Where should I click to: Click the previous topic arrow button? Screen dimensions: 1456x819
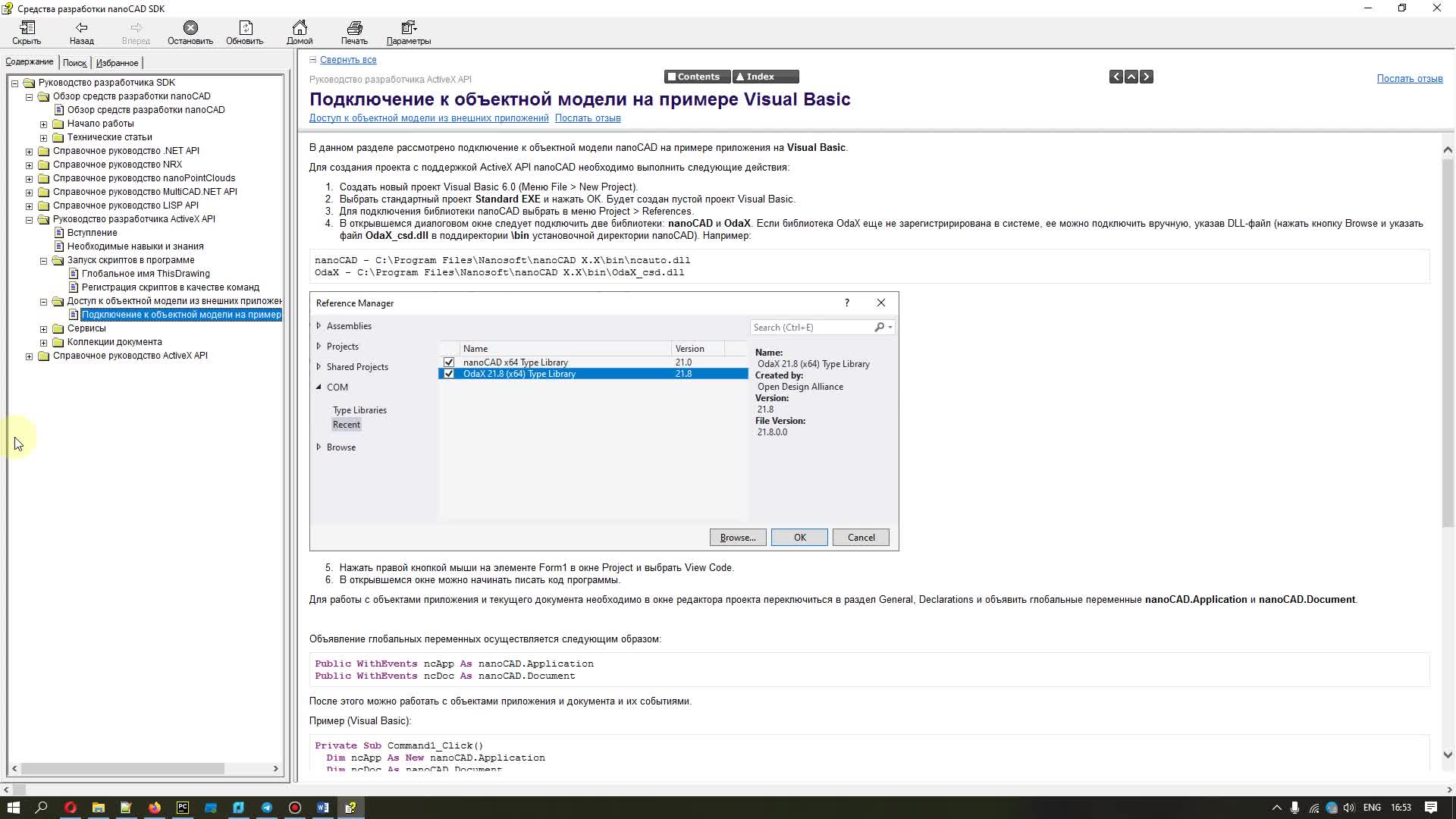click(x=1116, y=77)
